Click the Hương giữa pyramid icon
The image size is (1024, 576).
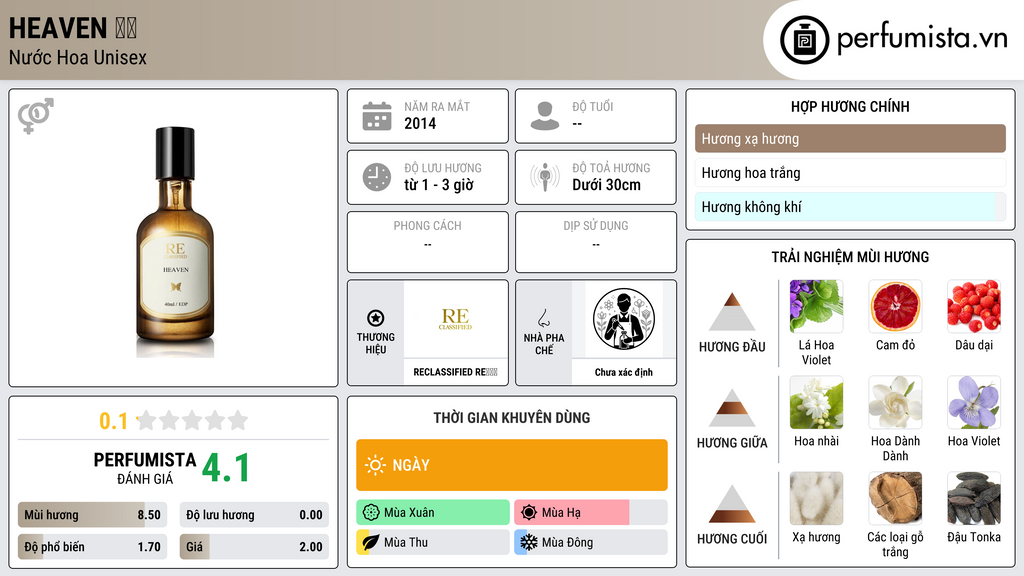click(732, 408)
